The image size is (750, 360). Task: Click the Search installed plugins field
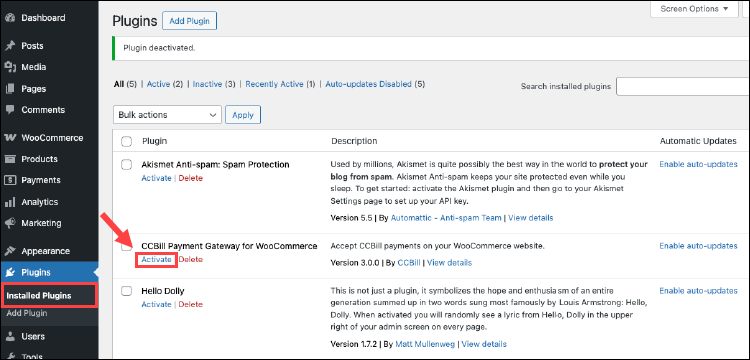[683, 87]
